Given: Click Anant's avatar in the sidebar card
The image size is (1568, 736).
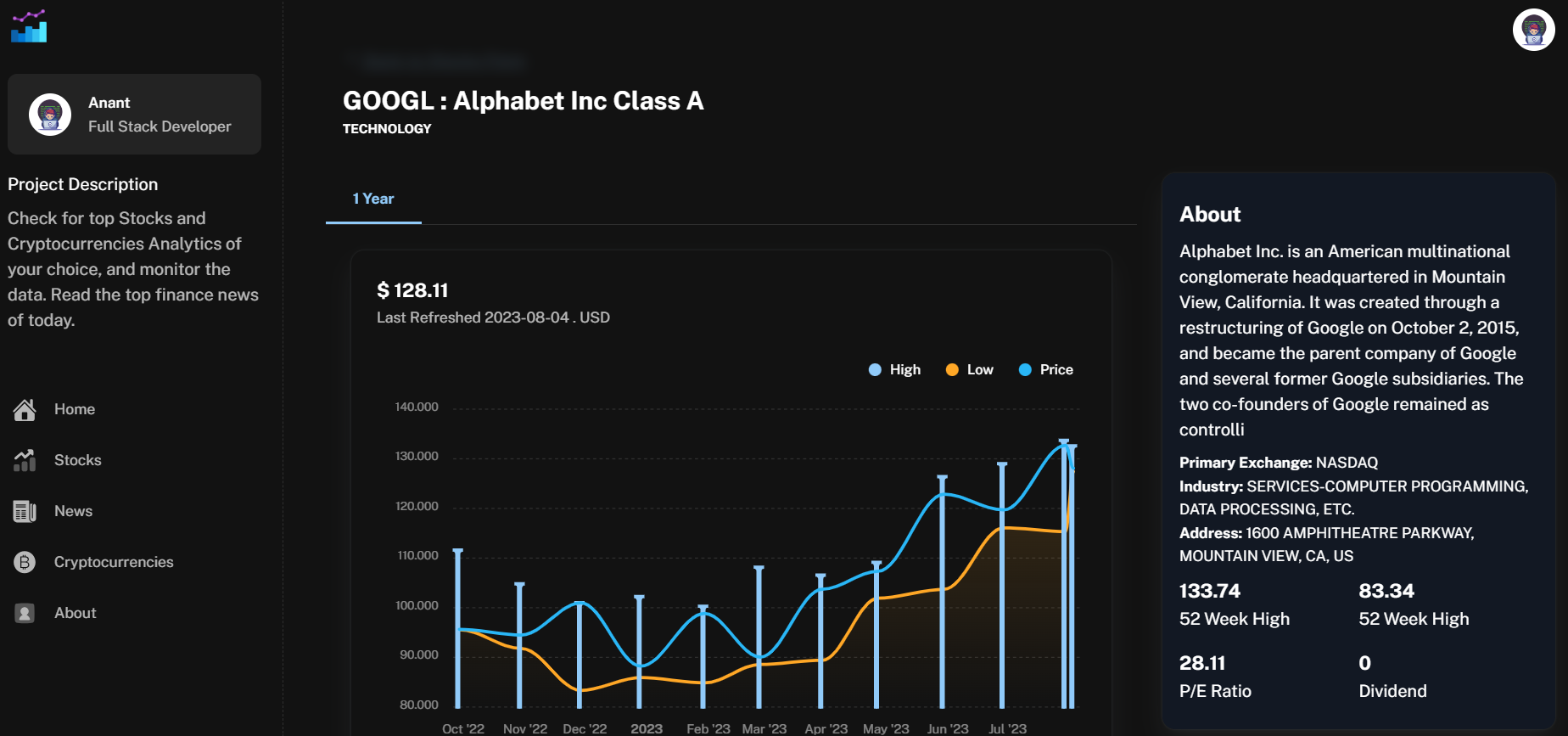Looking at the screenshot, I should [x=50, y=115].
